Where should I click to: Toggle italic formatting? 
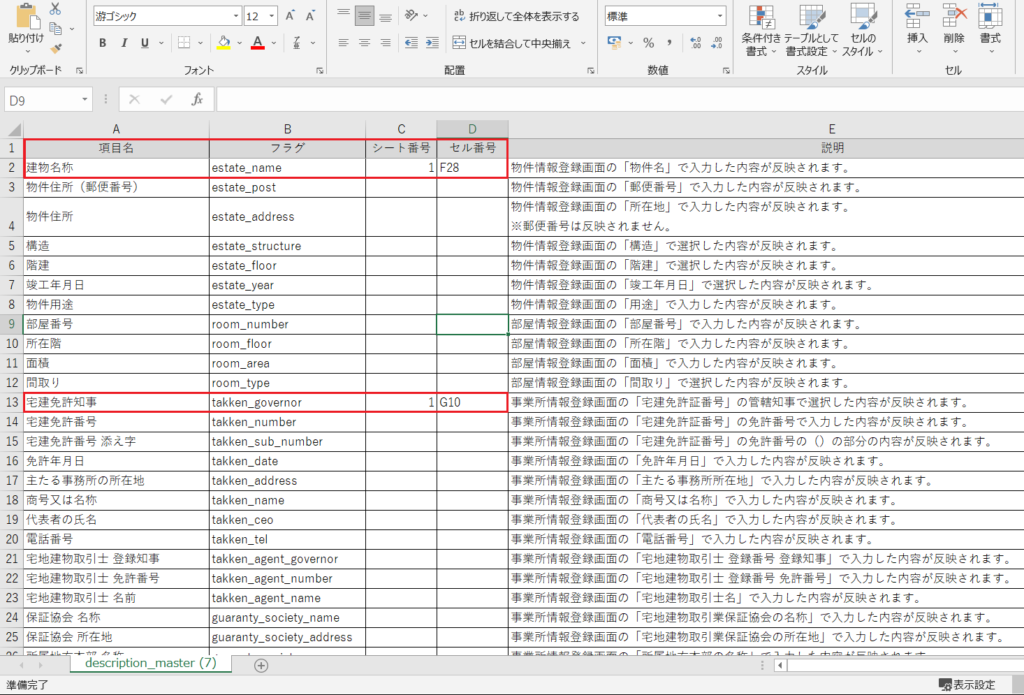click(123, 43)
